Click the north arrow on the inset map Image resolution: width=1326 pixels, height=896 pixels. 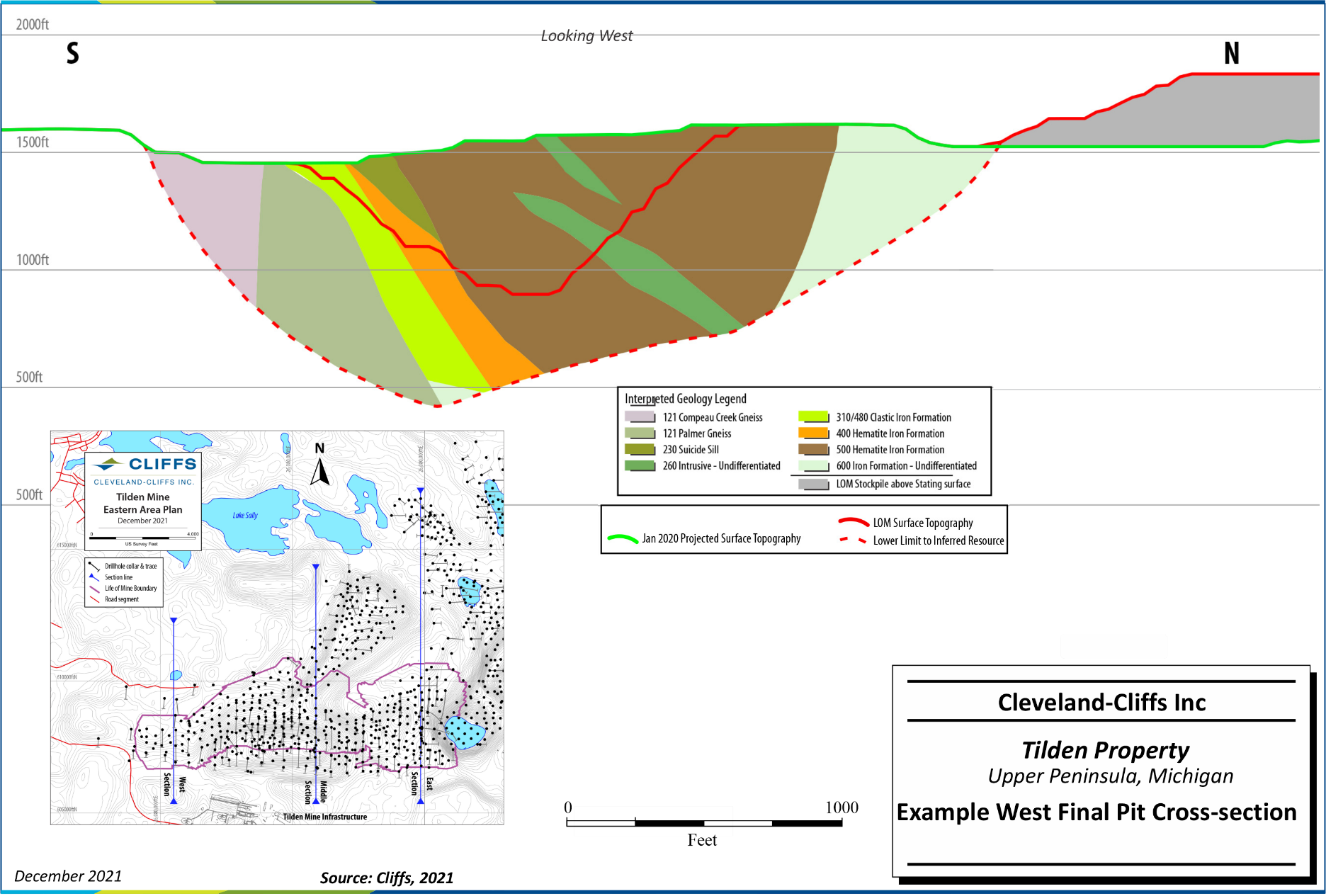coord(320,465)
